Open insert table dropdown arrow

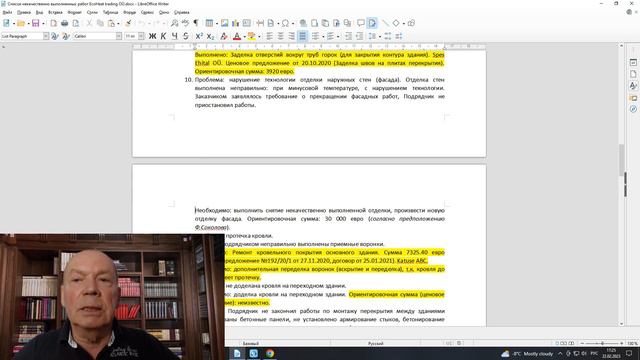click(x=216, y=23)
